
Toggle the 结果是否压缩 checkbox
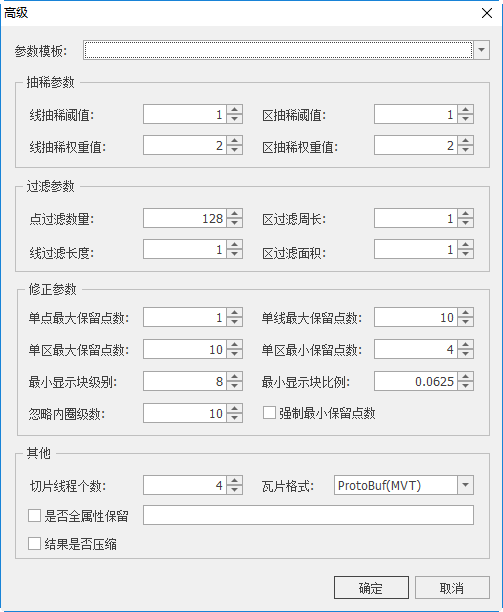[x=34, y=543]
